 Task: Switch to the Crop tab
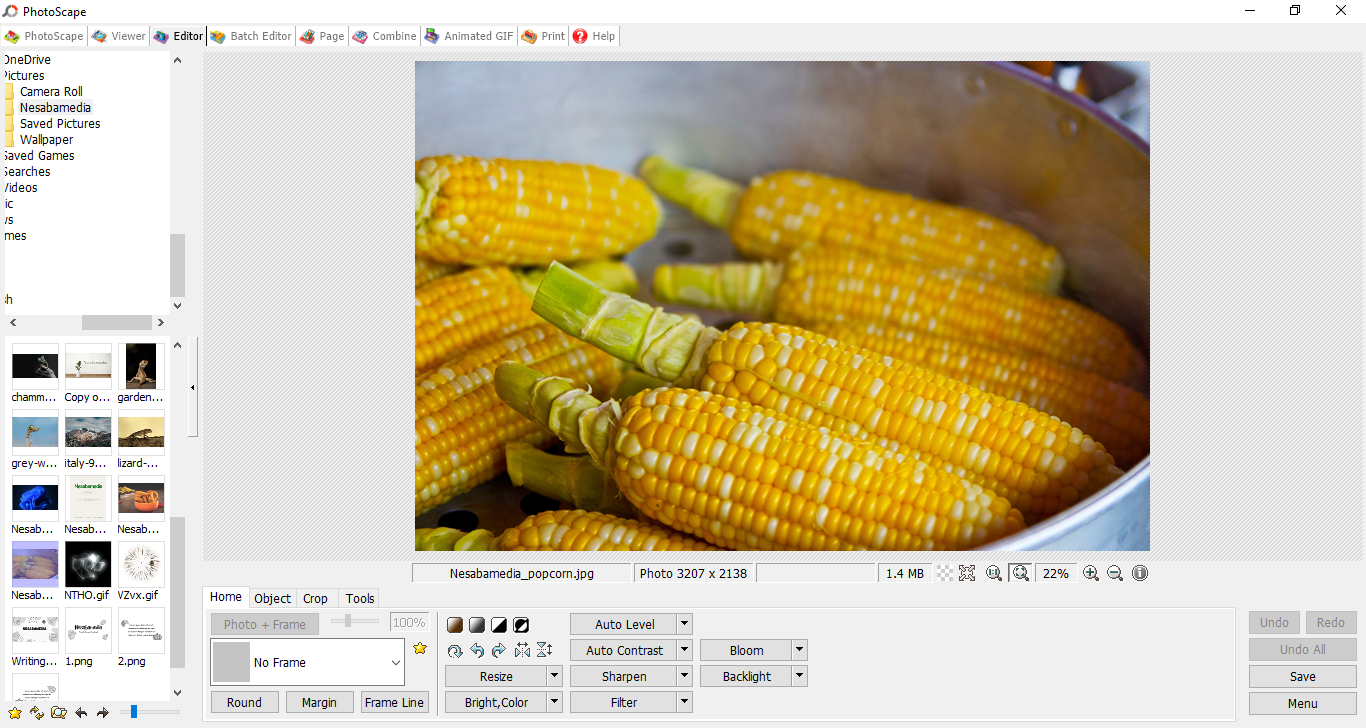pyautogui.click(x=316, y=598)
